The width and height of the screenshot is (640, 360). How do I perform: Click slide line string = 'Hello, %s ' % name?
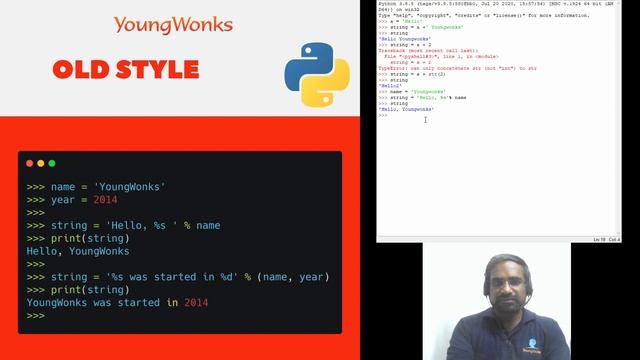tap(123, 226)
